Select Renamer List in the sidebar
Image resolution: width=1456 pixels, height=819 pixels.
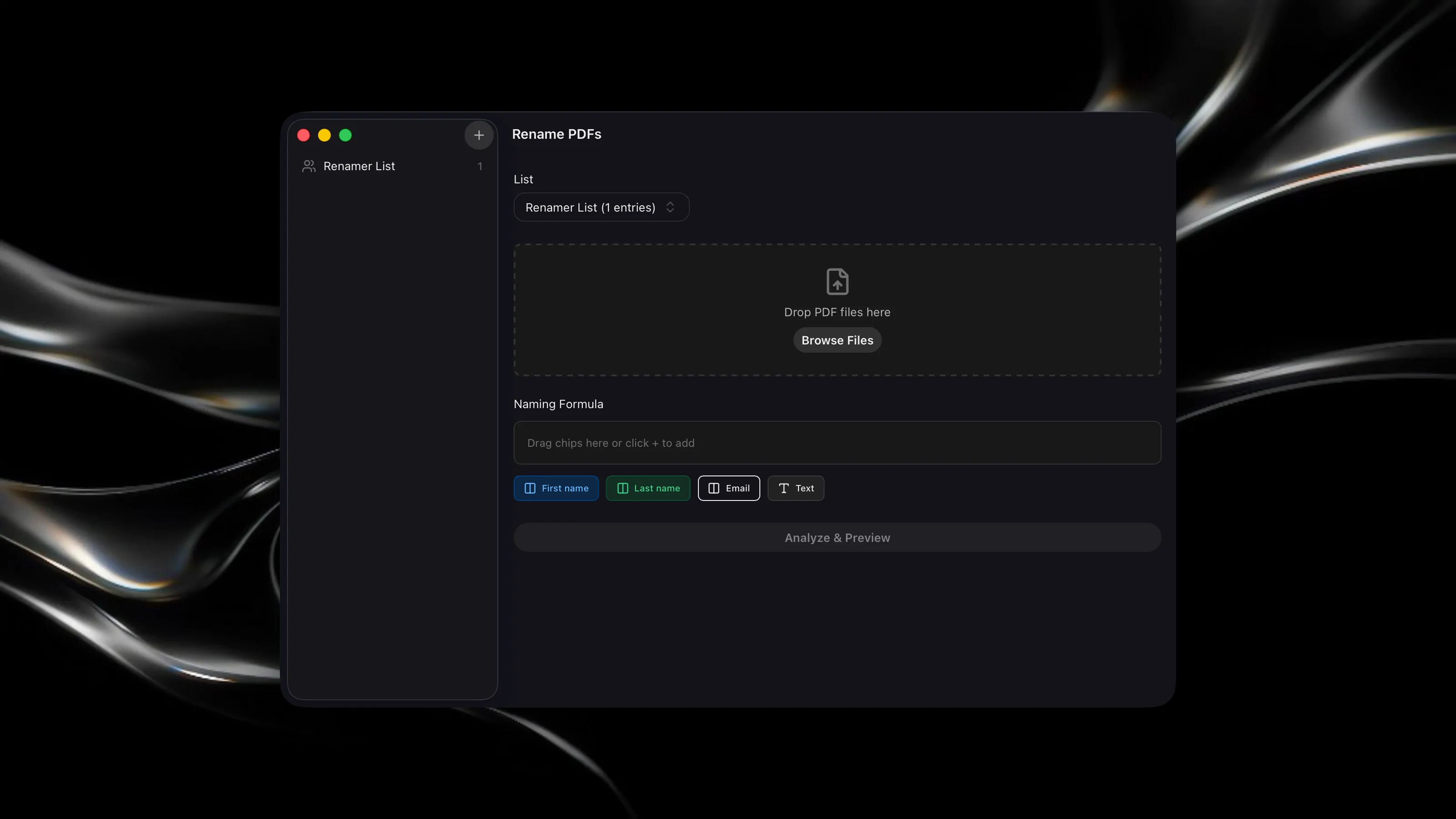(x=392, y=166)
